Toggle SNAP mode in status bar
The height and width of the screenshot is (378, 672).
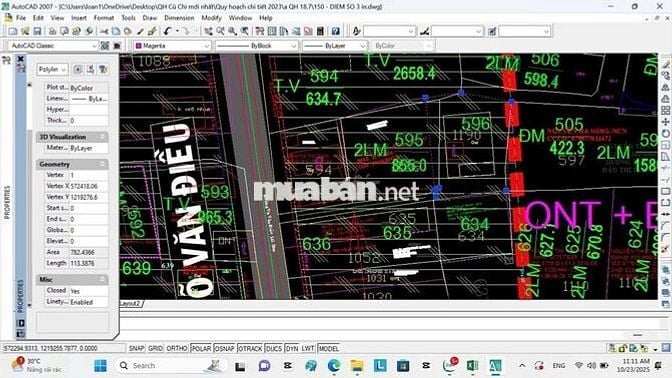[x=136, y=348]
